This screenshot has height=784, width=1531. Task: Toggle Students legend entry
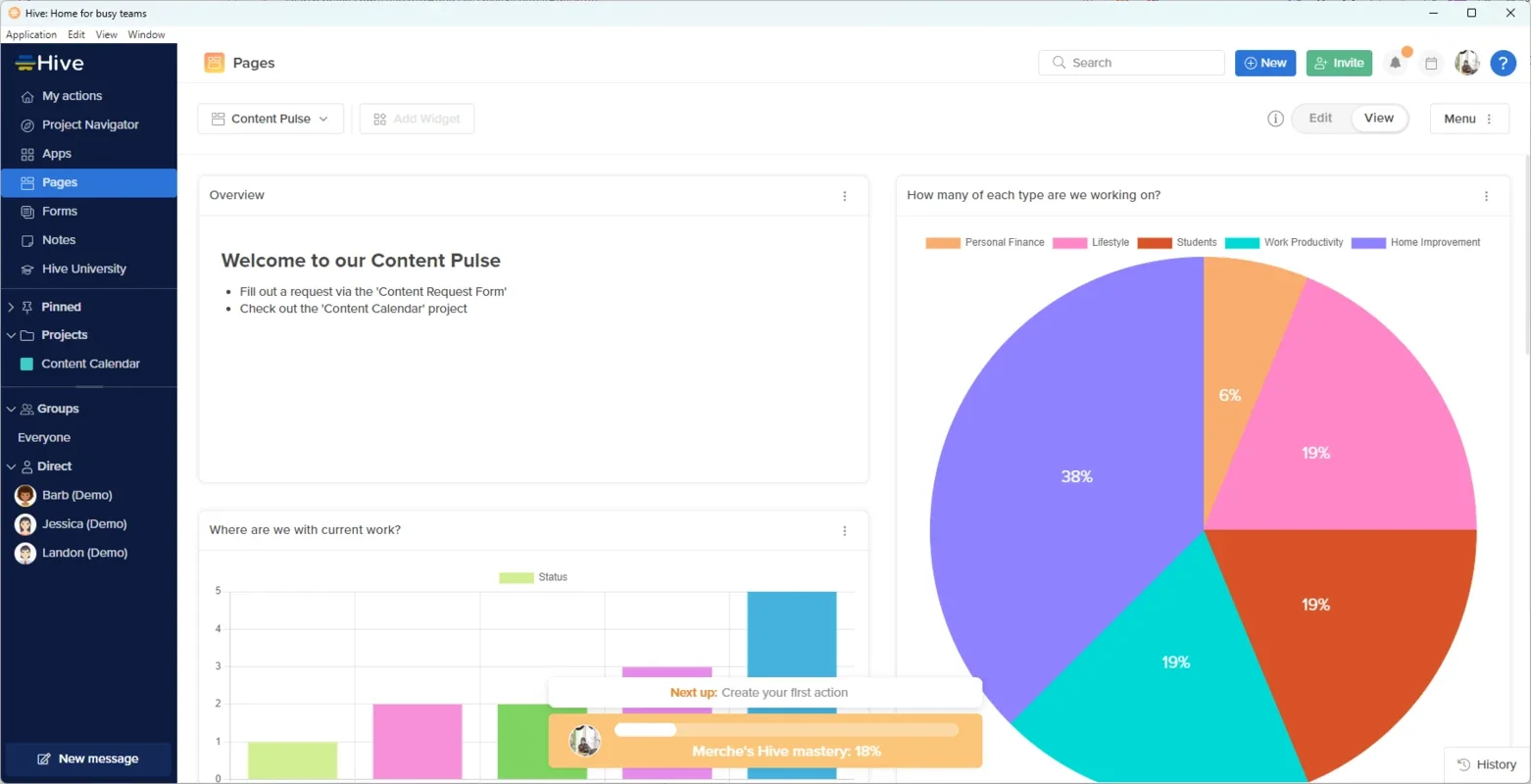1177,242
